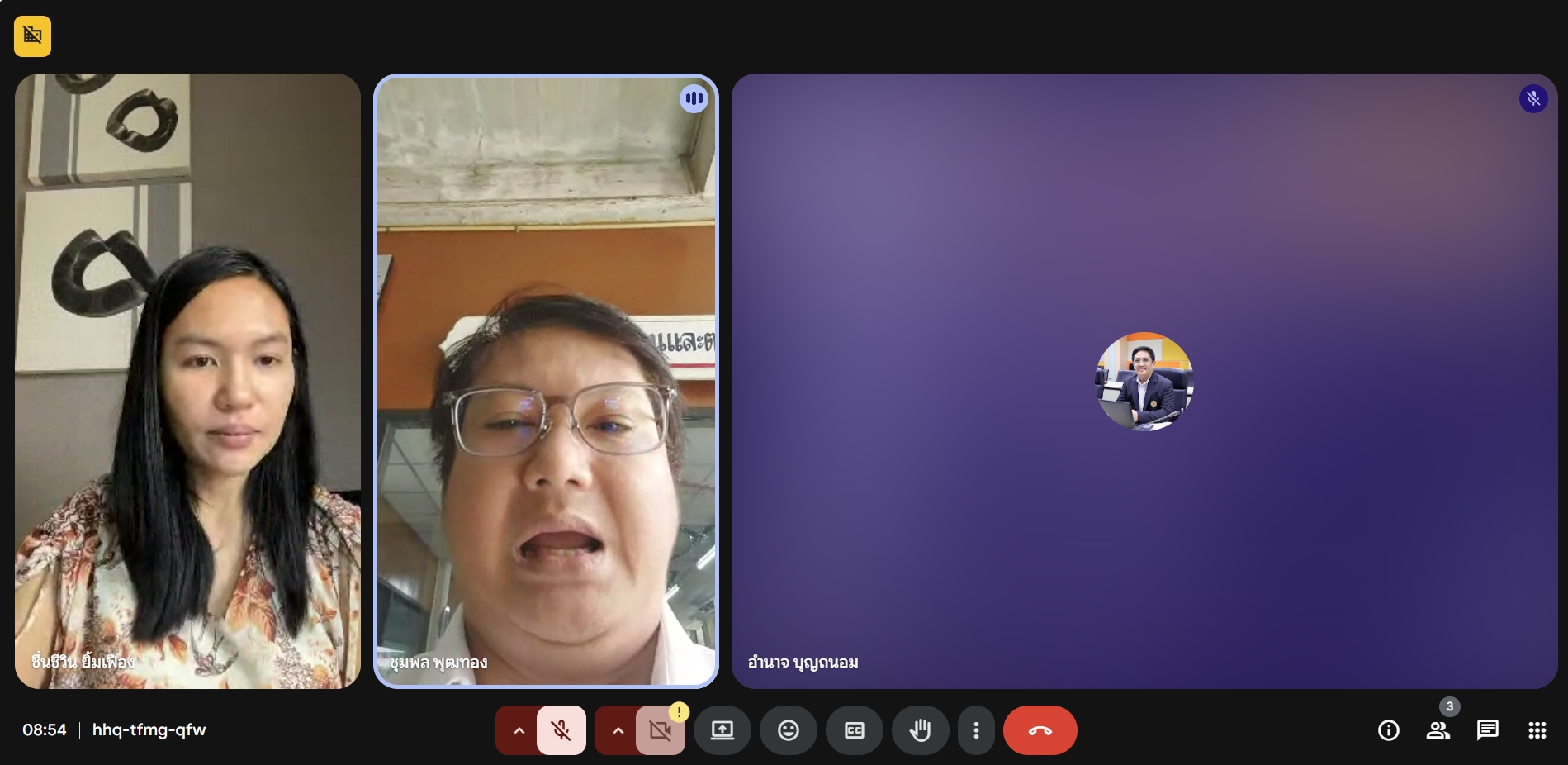1568x765 pixels.
Task: Expand video settings chevron next to camera
Action: point(618,730)
